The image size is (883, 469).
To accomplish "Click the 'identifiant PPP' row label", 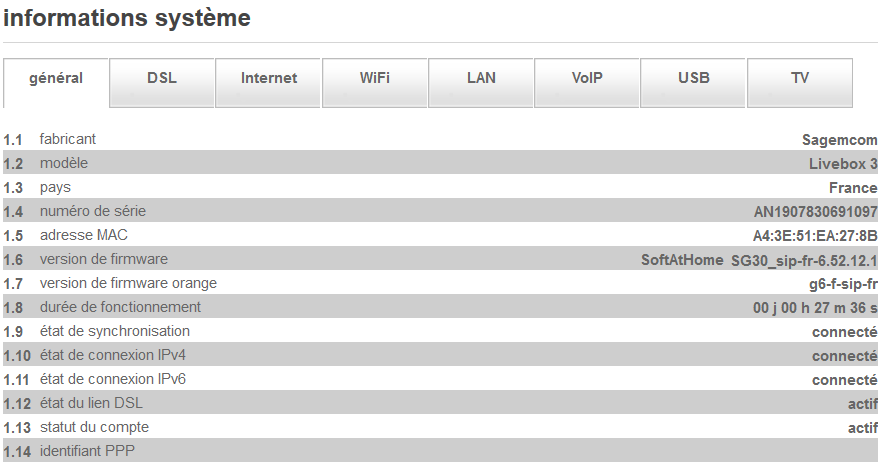I will coord(87,451).
